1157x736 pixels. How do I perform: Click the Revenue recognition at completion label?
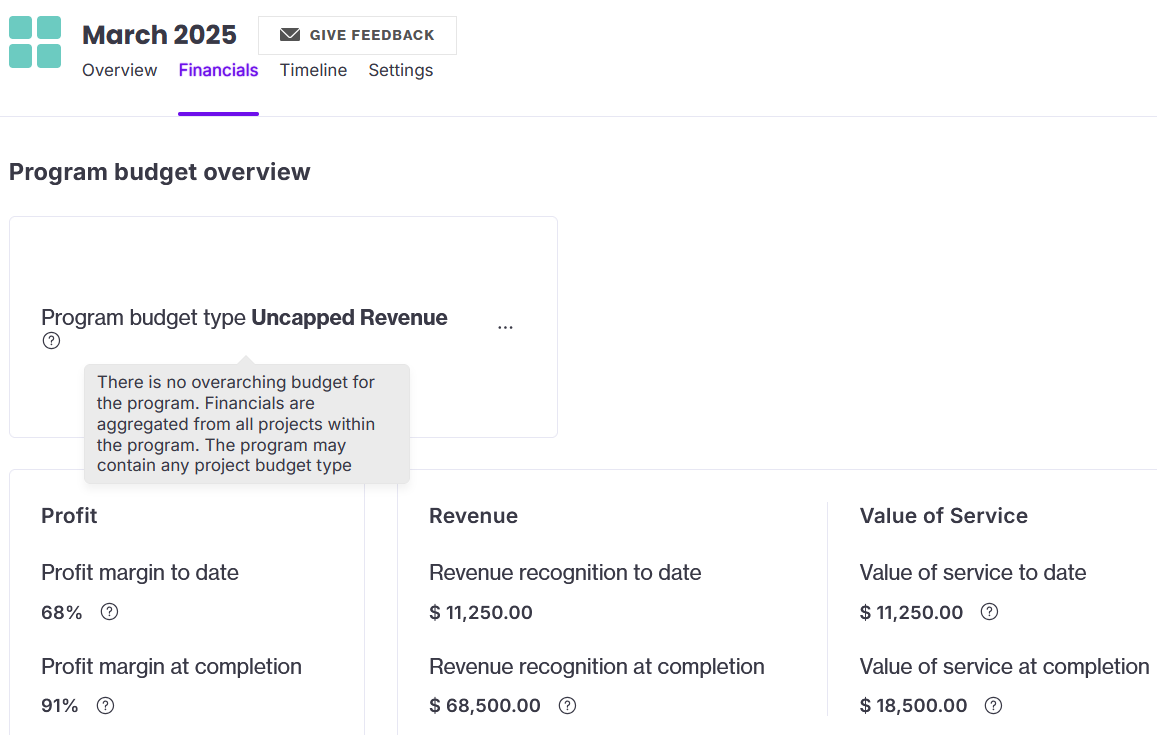pyautogui.click(x=597, y=667)
